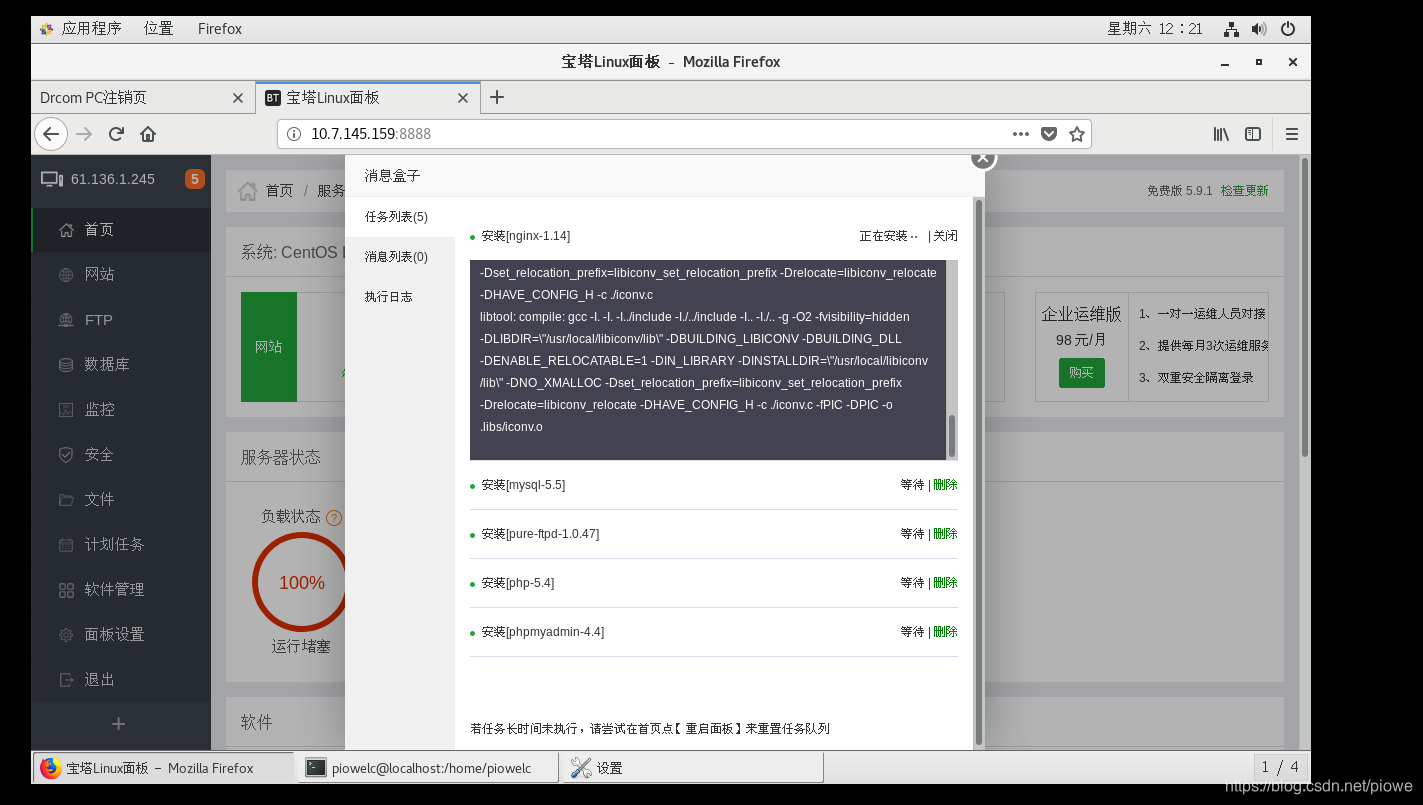Close the 消息盒子 dialog

coord(983,159)
